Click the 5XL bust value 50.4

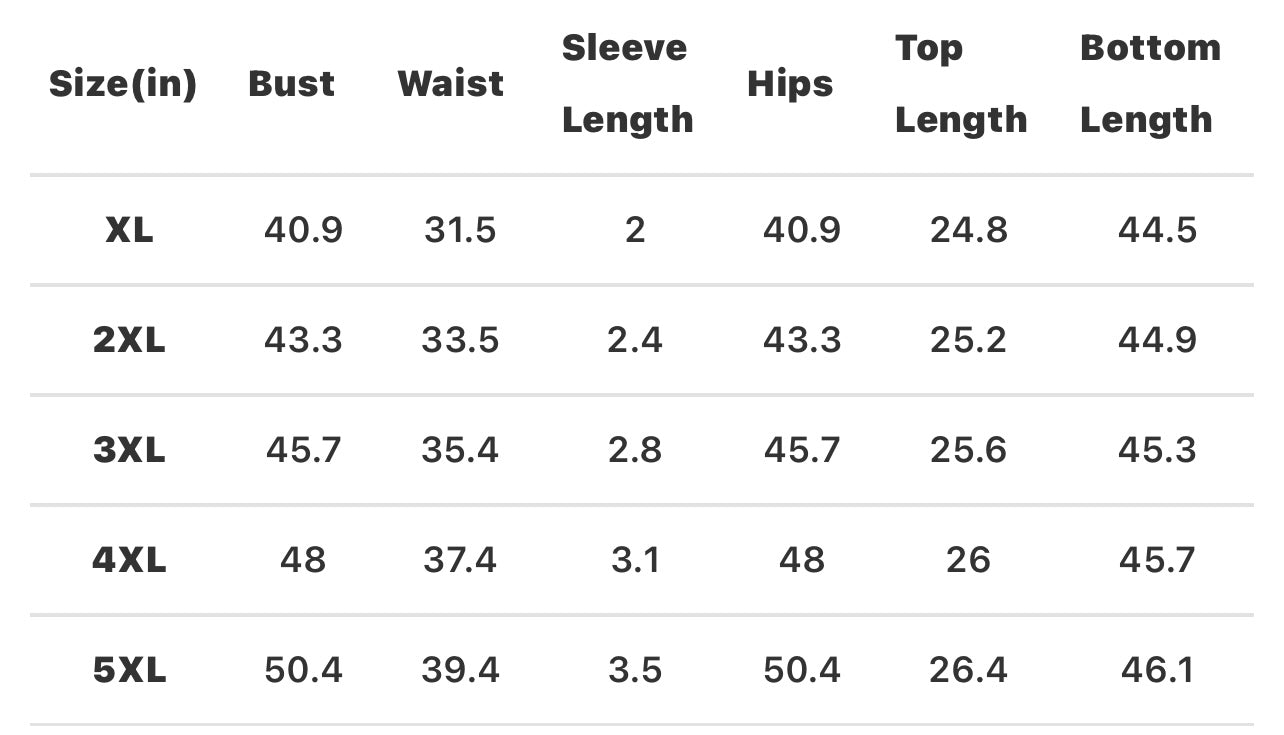[x=303, y=670]
